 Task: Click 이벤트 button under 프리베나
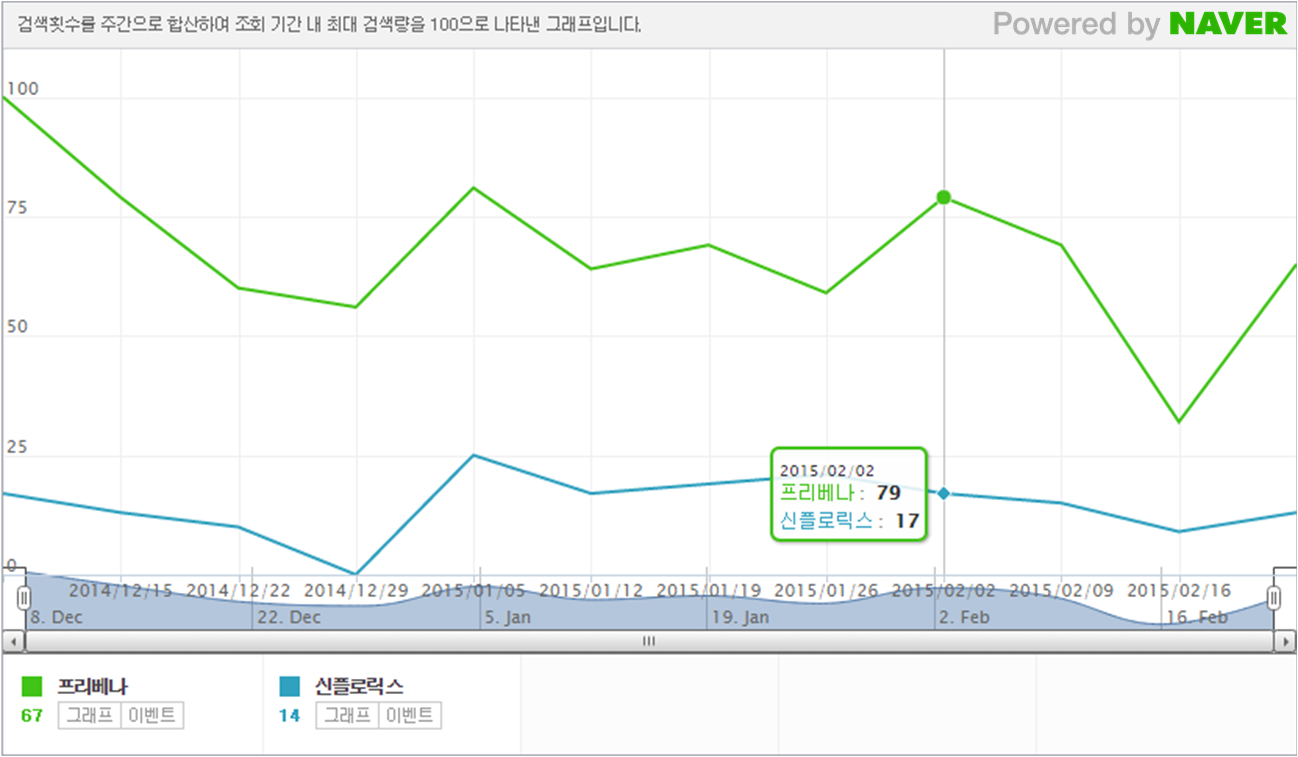click(x=152, y=716)
